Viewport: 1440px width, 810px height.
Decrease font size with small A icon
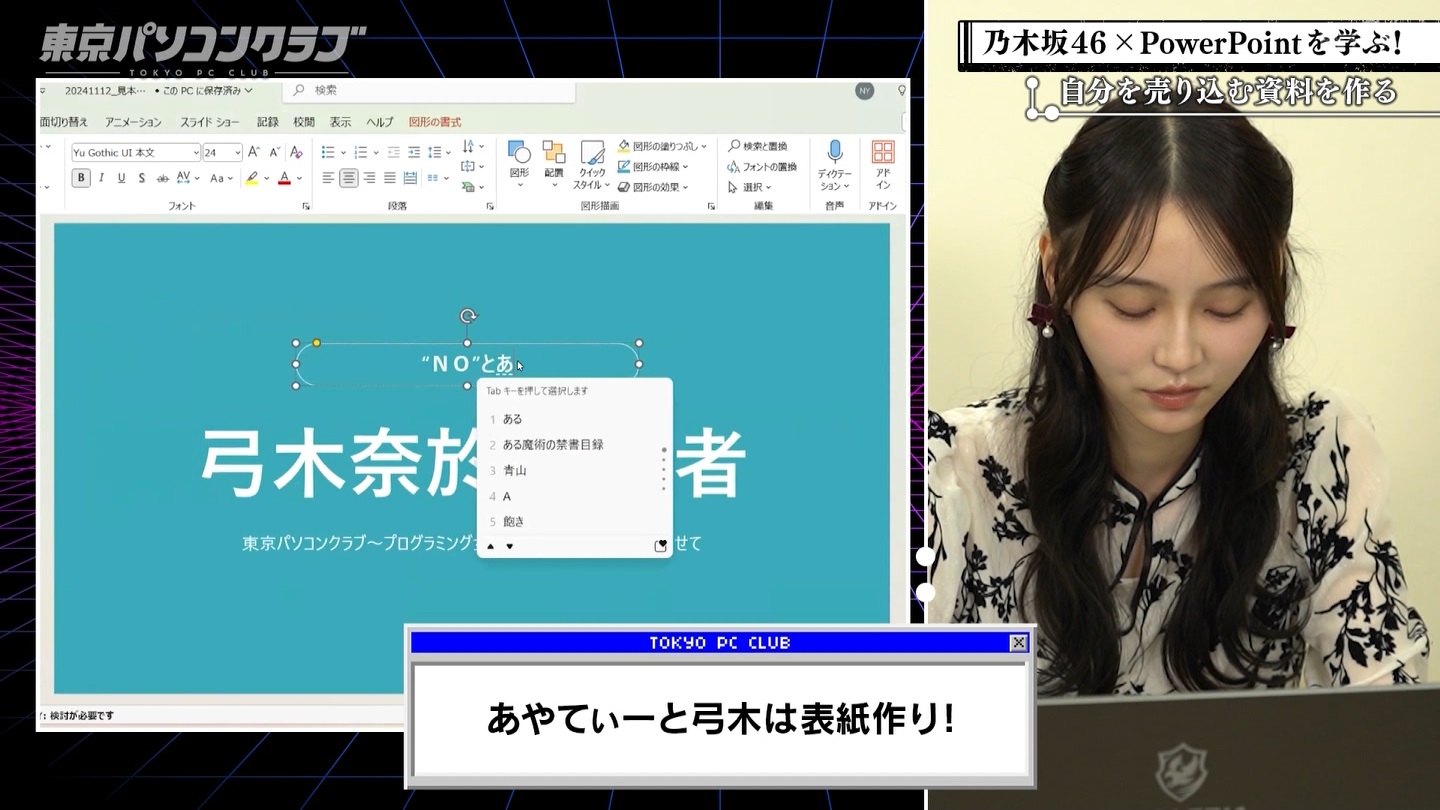pyautogui.click(x=274, y=152)
